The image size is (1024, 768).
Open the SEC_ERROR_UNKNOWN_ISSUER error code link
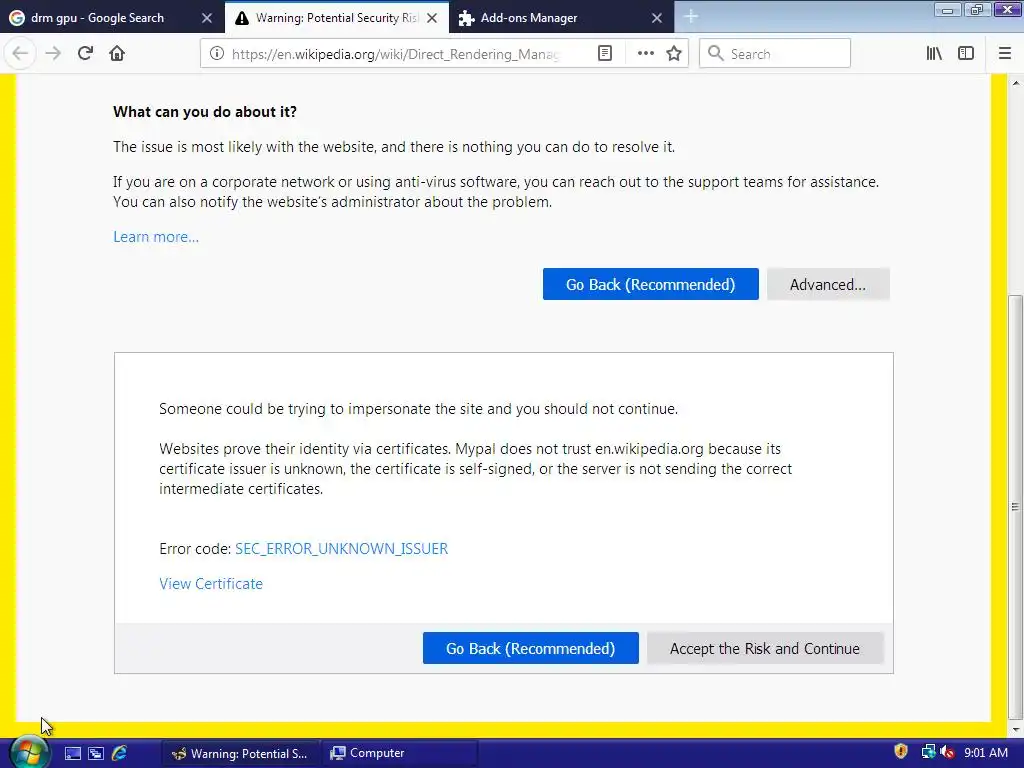[x=342, y=549]
